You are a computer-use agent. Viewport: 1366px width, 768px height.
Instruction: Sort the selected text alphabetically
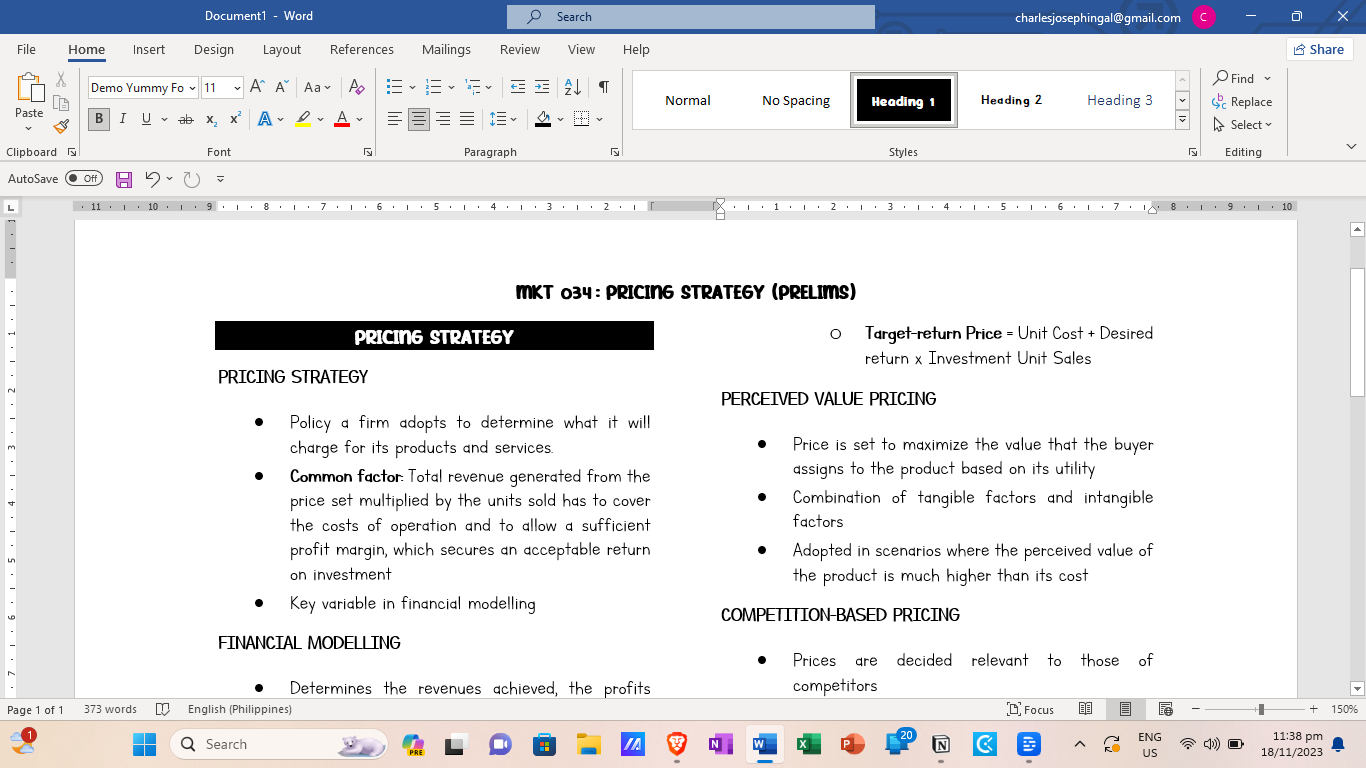(x=572, y=87)
